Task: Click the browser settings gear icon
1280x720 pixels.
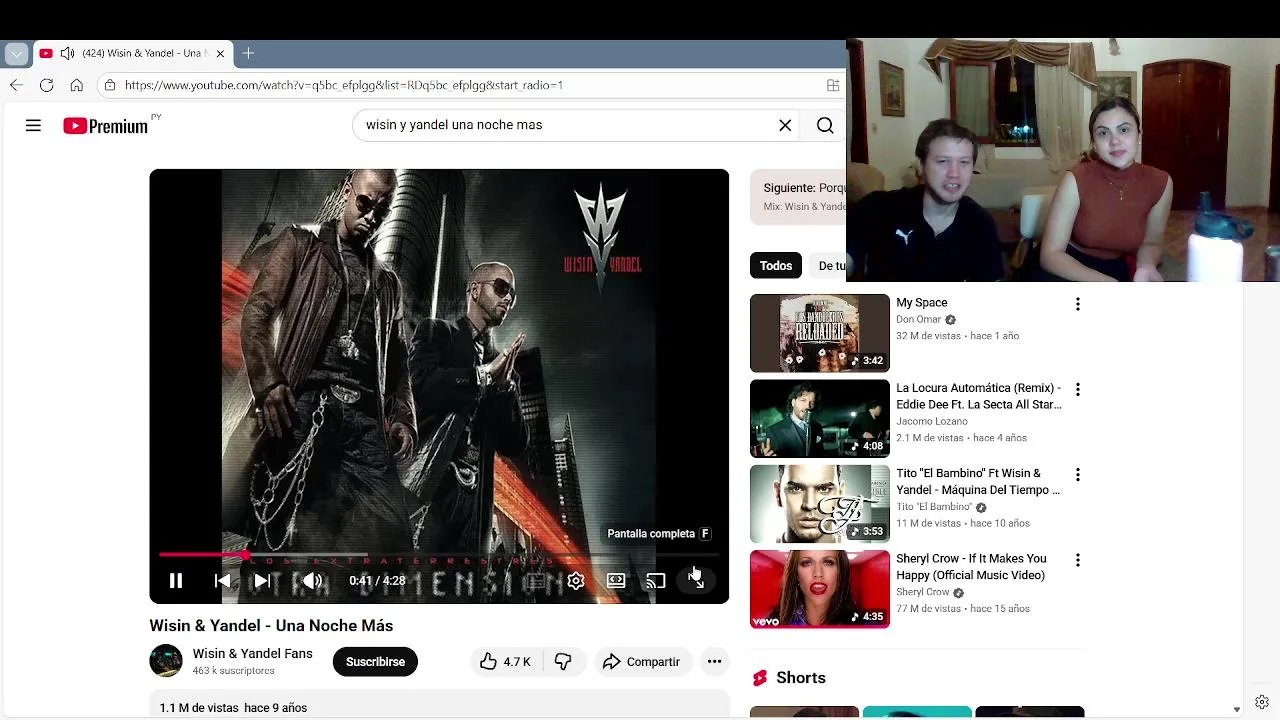Action: tap(1262, 702)
